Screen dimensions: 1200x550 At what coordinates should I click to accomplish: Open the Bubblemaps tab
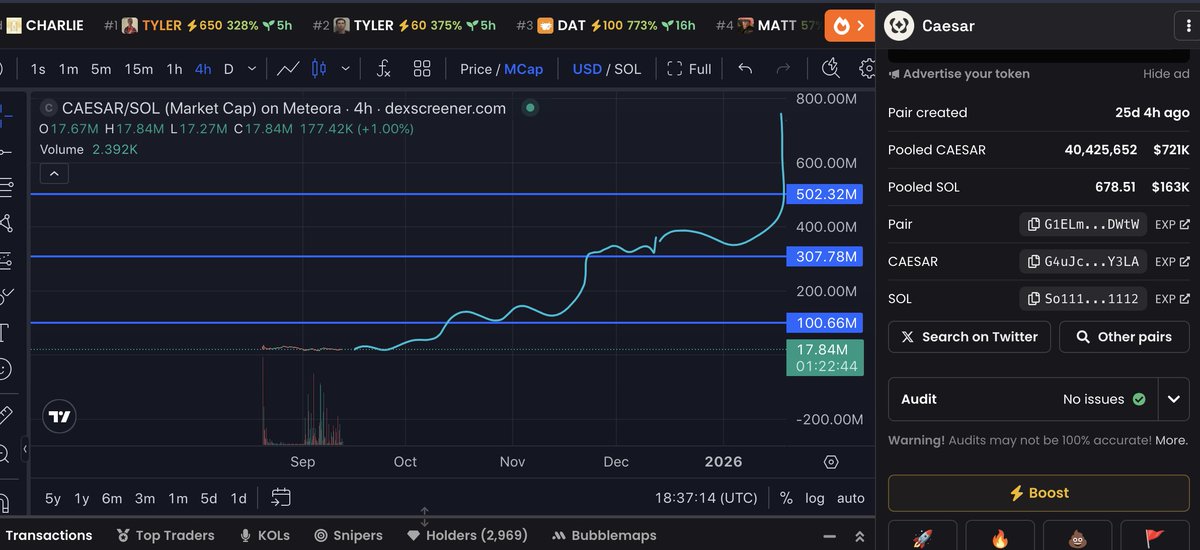[x=604, y=535]
